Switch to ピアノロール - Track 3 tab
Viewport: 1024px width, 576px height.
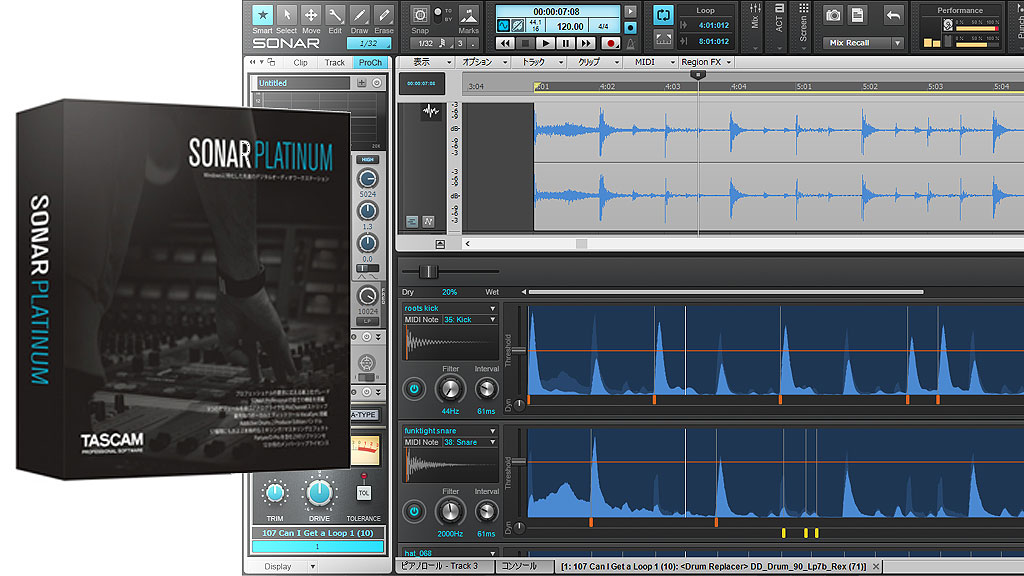point(443,566)
